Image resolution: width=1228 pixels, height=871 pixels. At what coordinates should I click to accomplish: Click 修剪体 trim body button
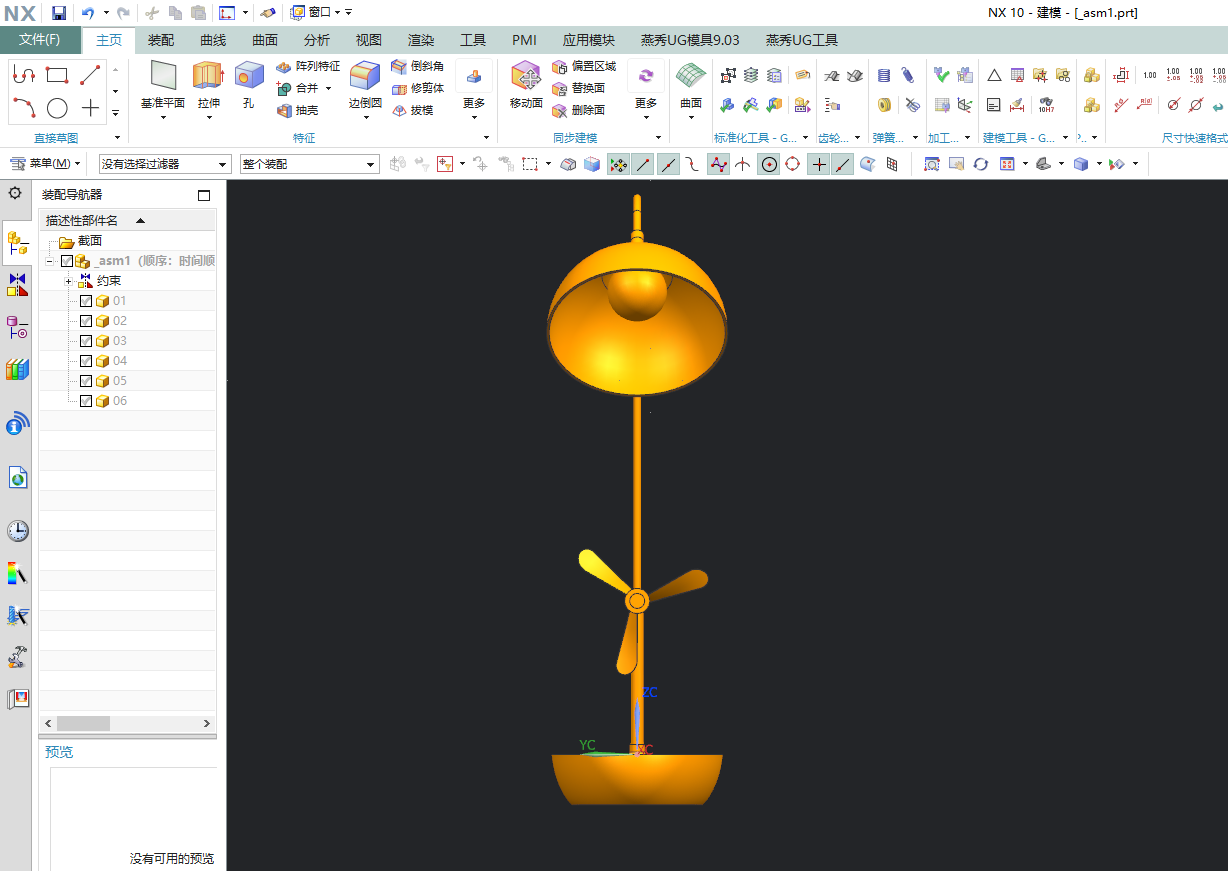417,88
